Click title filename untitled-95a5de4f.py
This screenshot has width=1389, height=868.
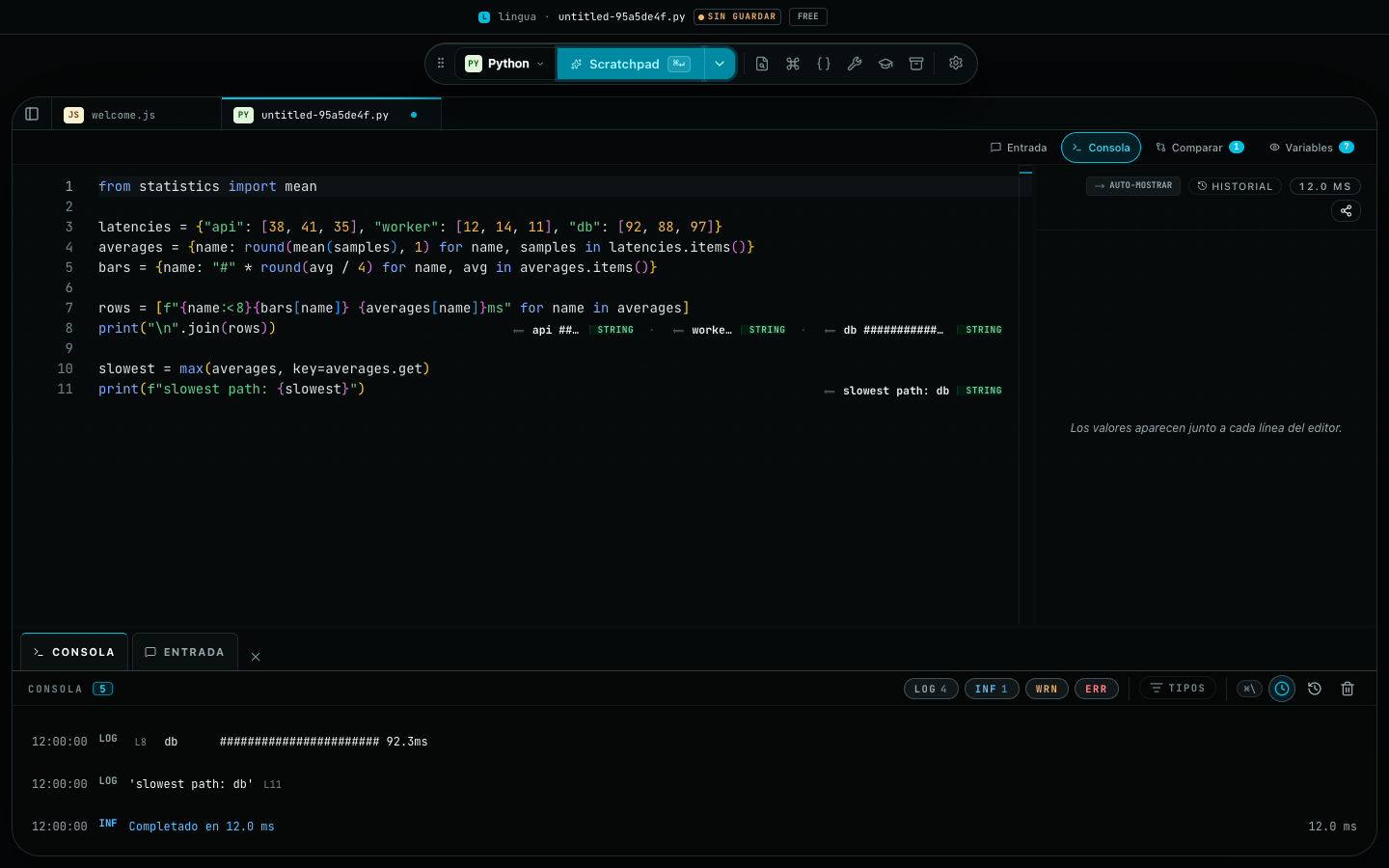click(x=621, y=16)
